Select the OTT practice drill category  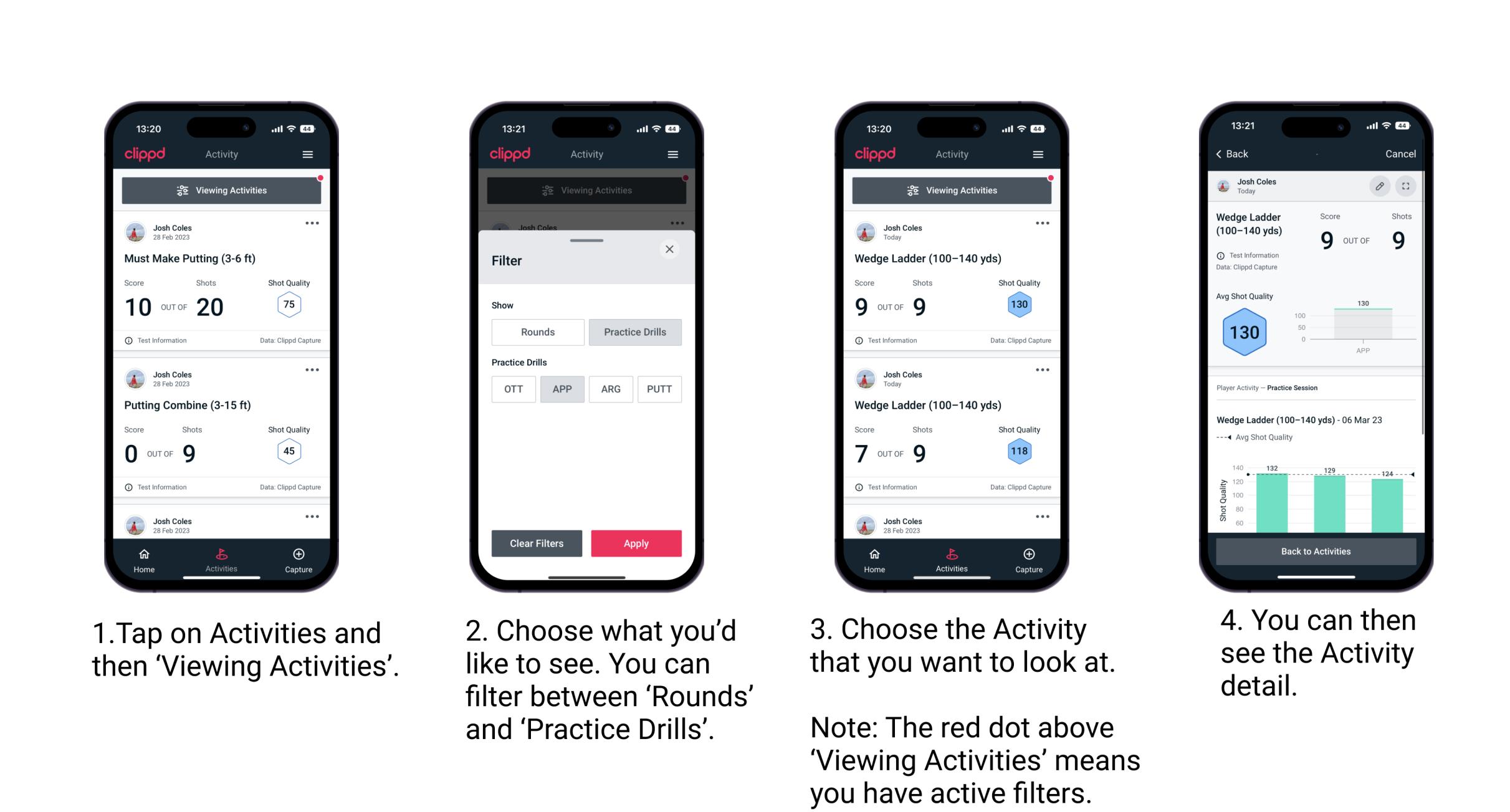[511, 389]
